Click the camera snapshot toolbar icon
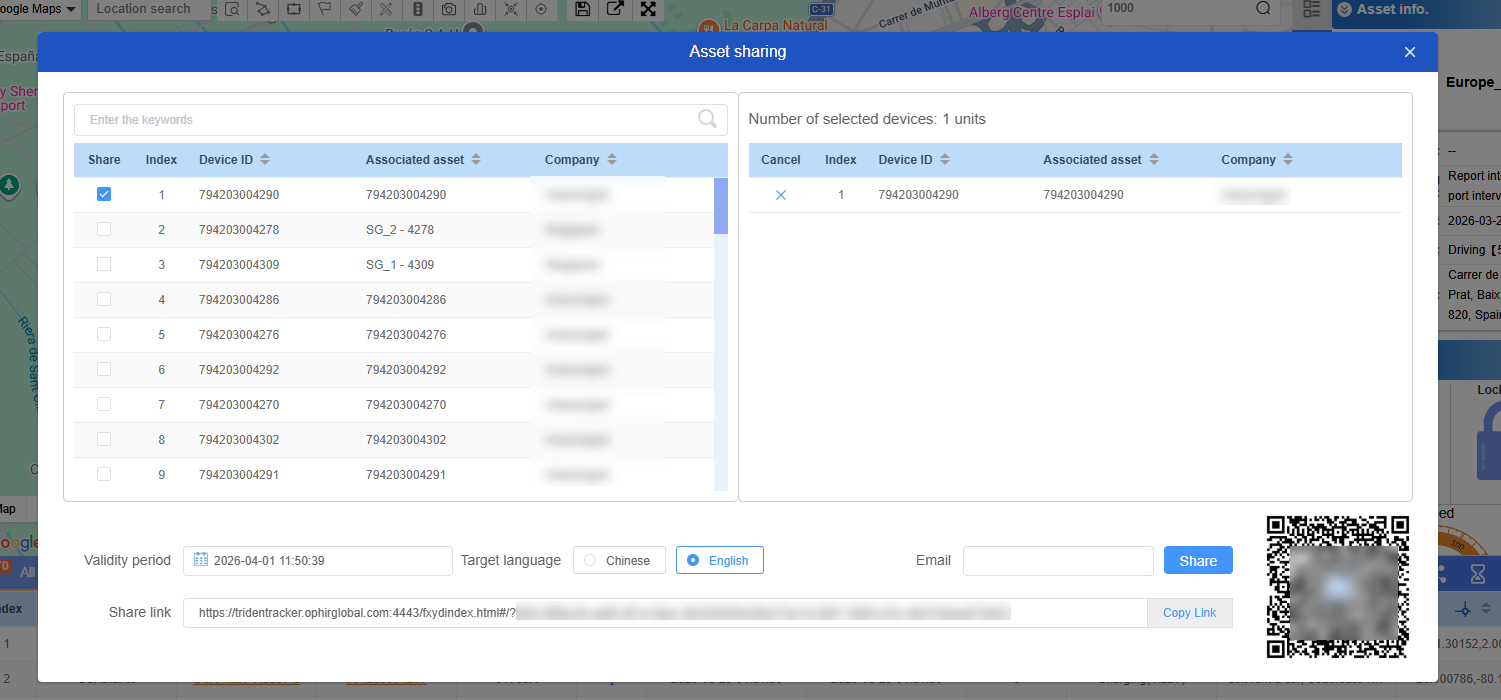Image resolution: width=1501 pixels, height=700 pixels. (450, 9)
